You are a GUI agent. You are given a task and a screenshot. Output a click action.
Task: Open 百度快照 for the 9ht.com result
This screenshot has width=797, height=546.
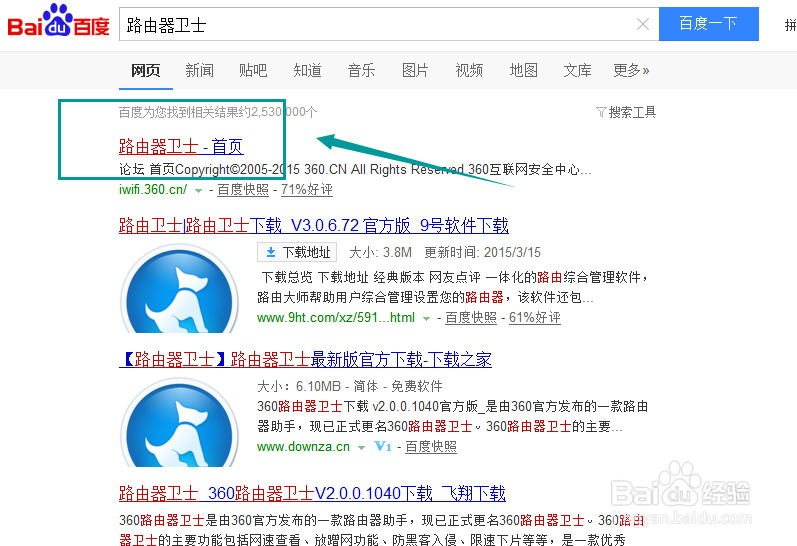click(x=471, y=318)
